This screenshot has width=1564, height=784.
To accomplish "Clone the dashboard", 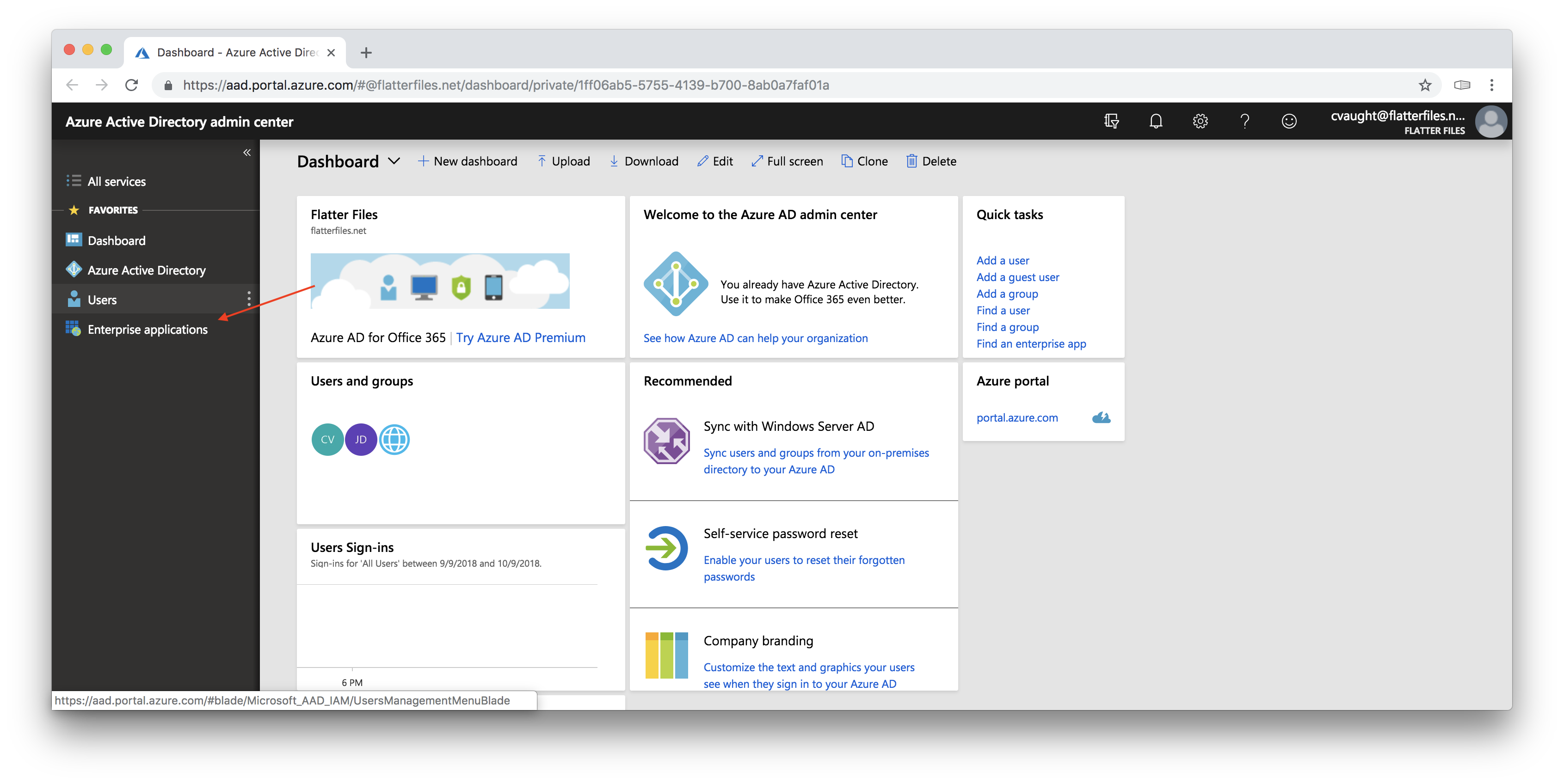I will tap(864, 161).
